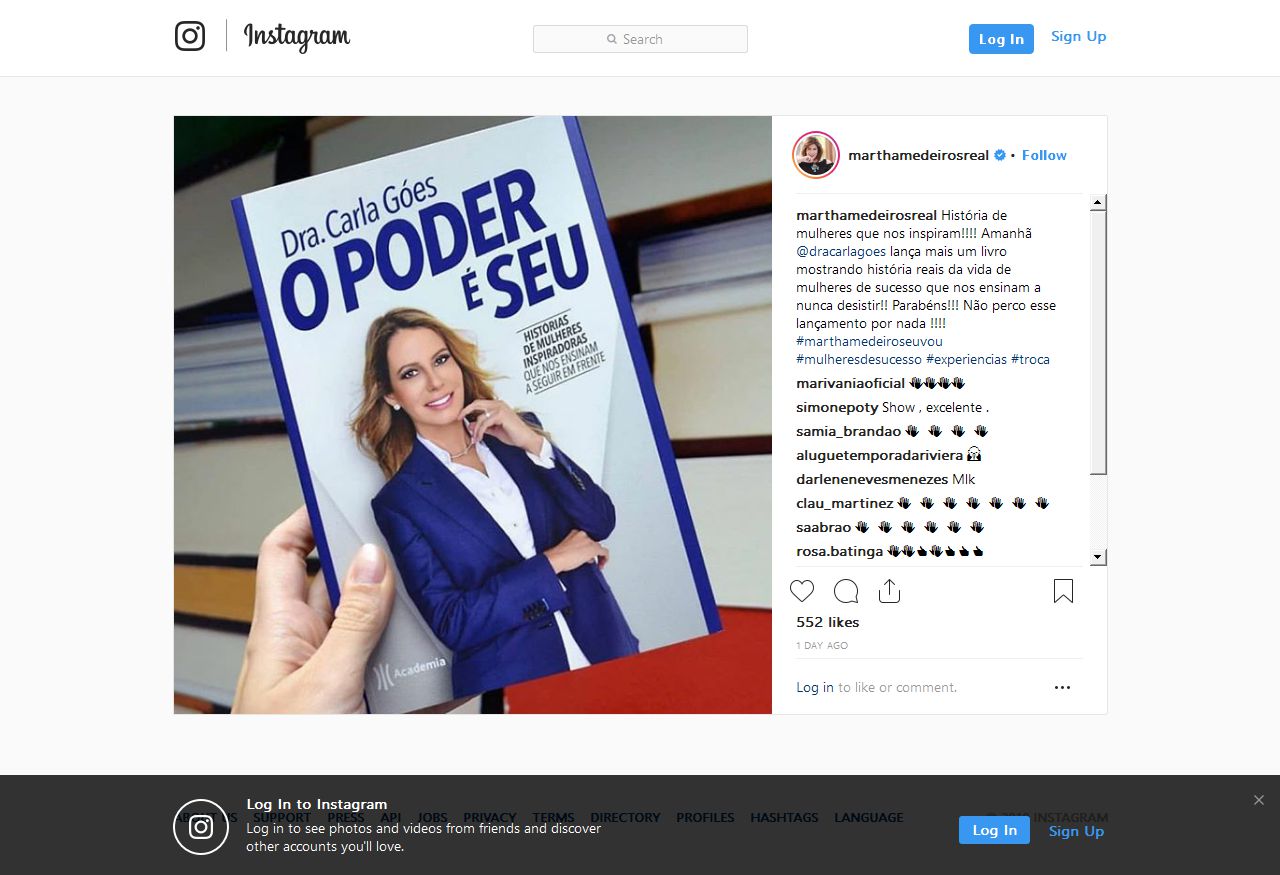Viewport: 1280px width, 875px height.
Task: Save post using bookmark icon
Action: point(1063,591)
